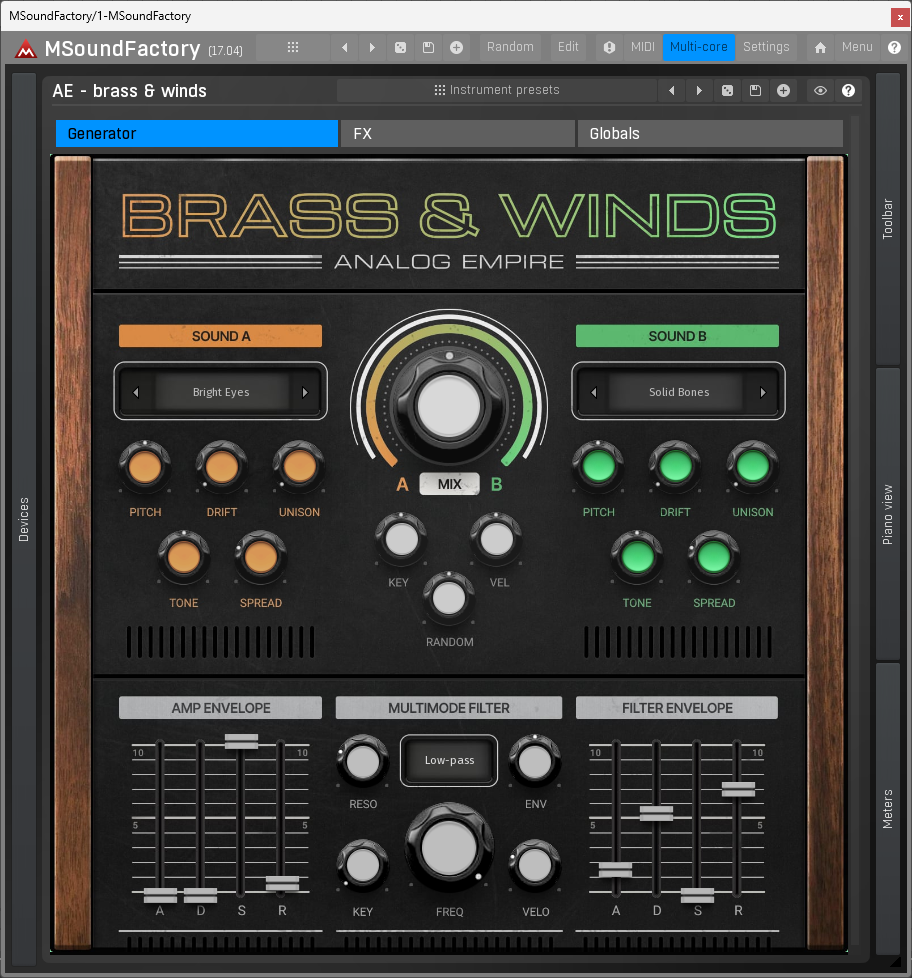This screenshot has width=912, height=978.
Task: Randomize instrument preset with dice icon
Action: [x=727, y=91]
